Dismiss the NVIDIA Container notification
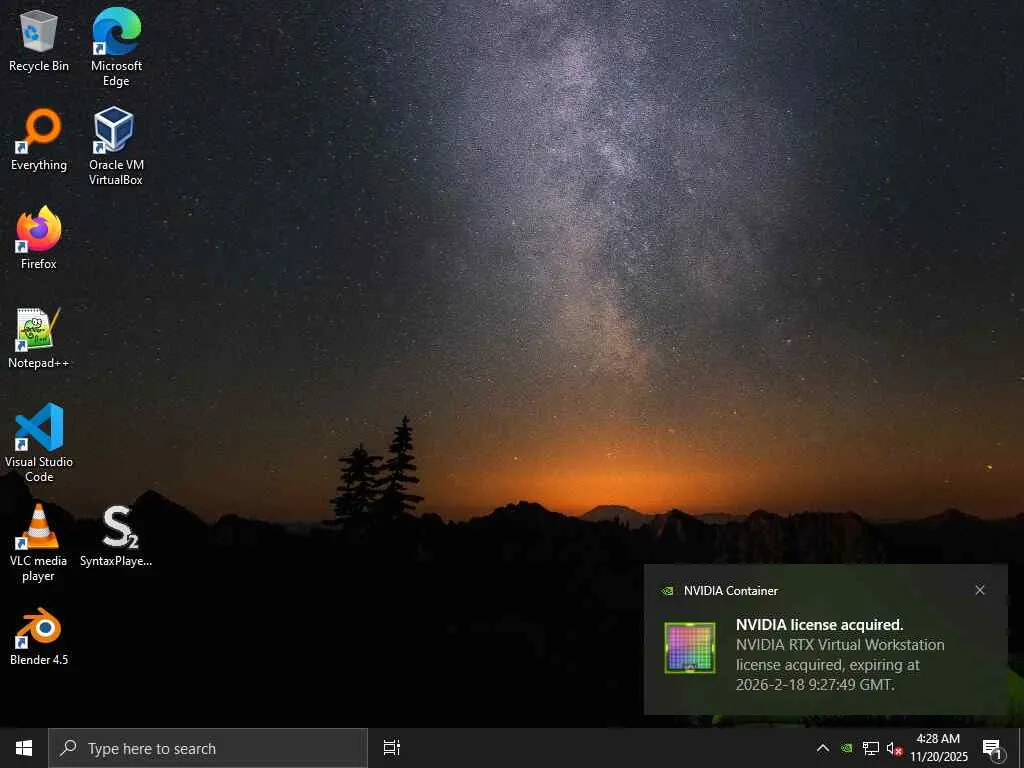Viewport: 1024px width, 768px height. pyautogui.click(x=980, y=590)
